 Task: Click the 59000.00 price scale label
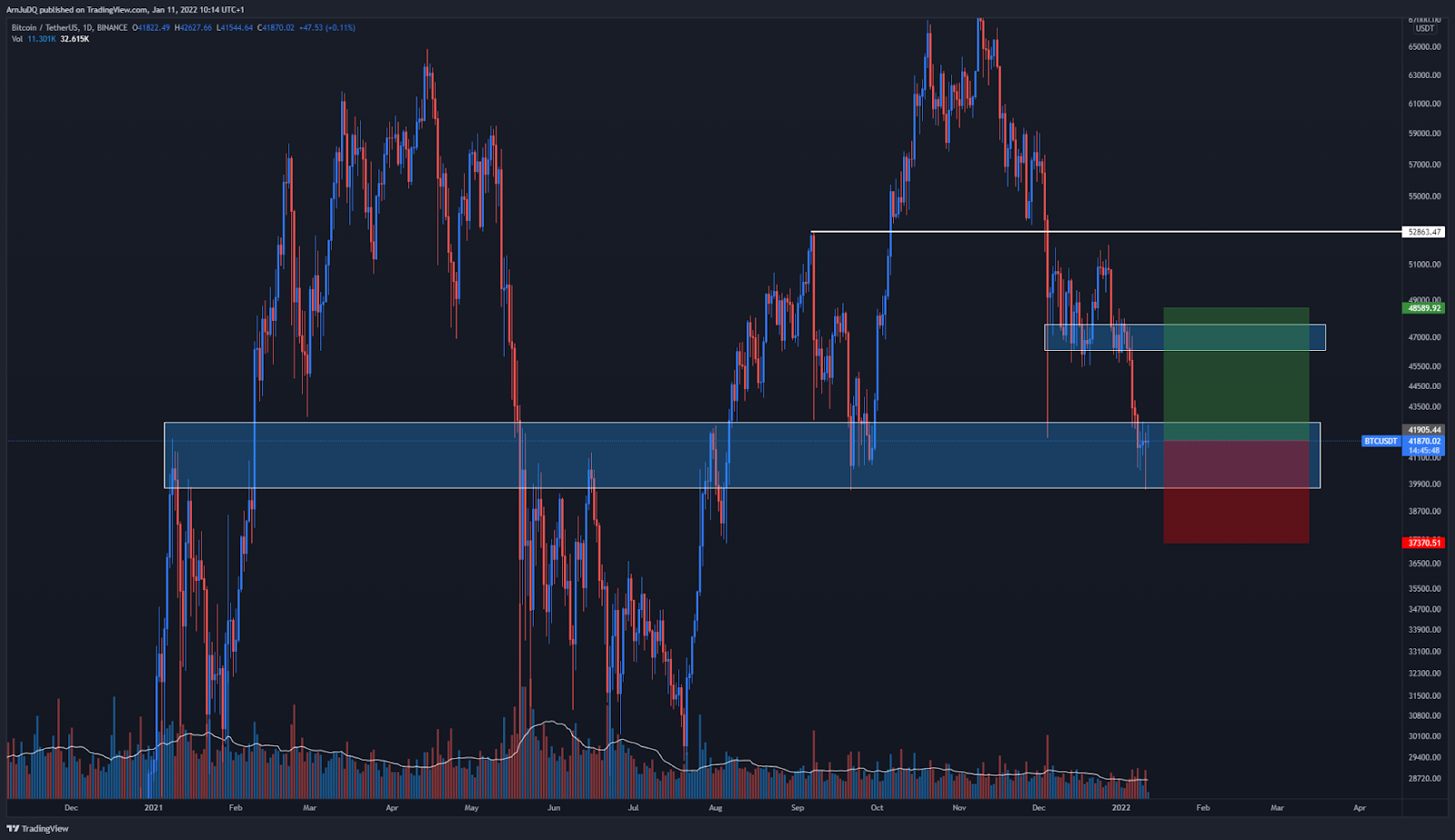pos(1424,134)
